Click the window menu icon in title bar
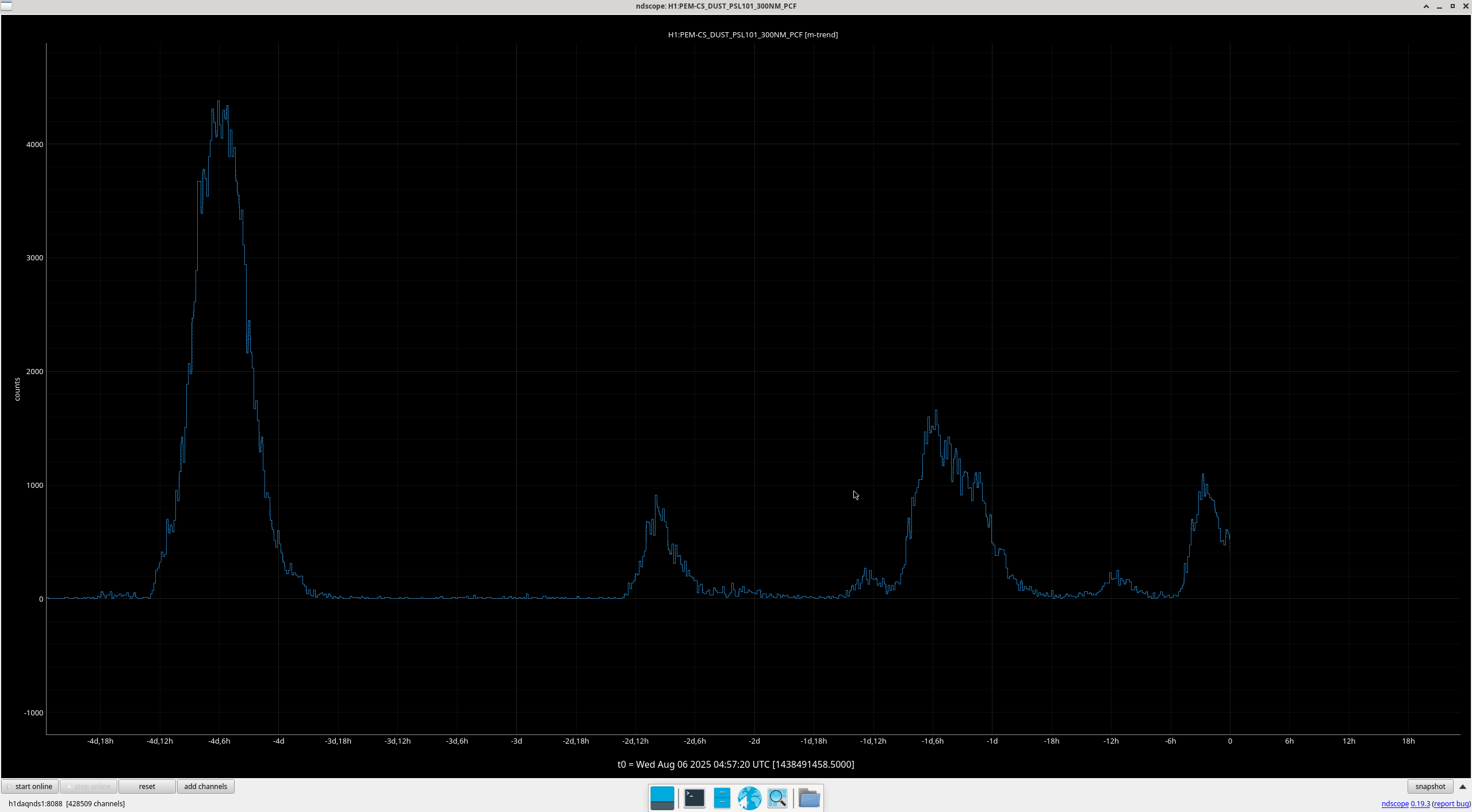Screen dimensions: 1472x812 pos(6,6)
